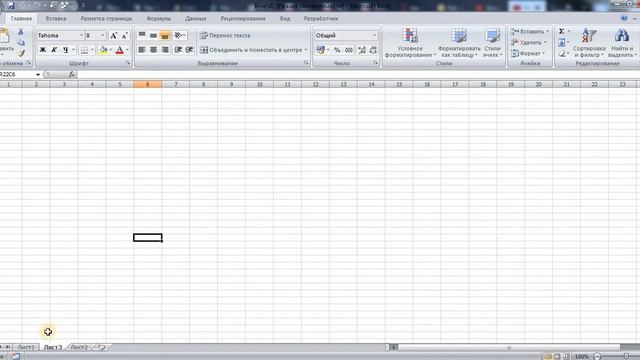The height and width of the screenshot is (360, 640).
Task: Open Стили ячеек gallery
Action: tap(493, 43)
